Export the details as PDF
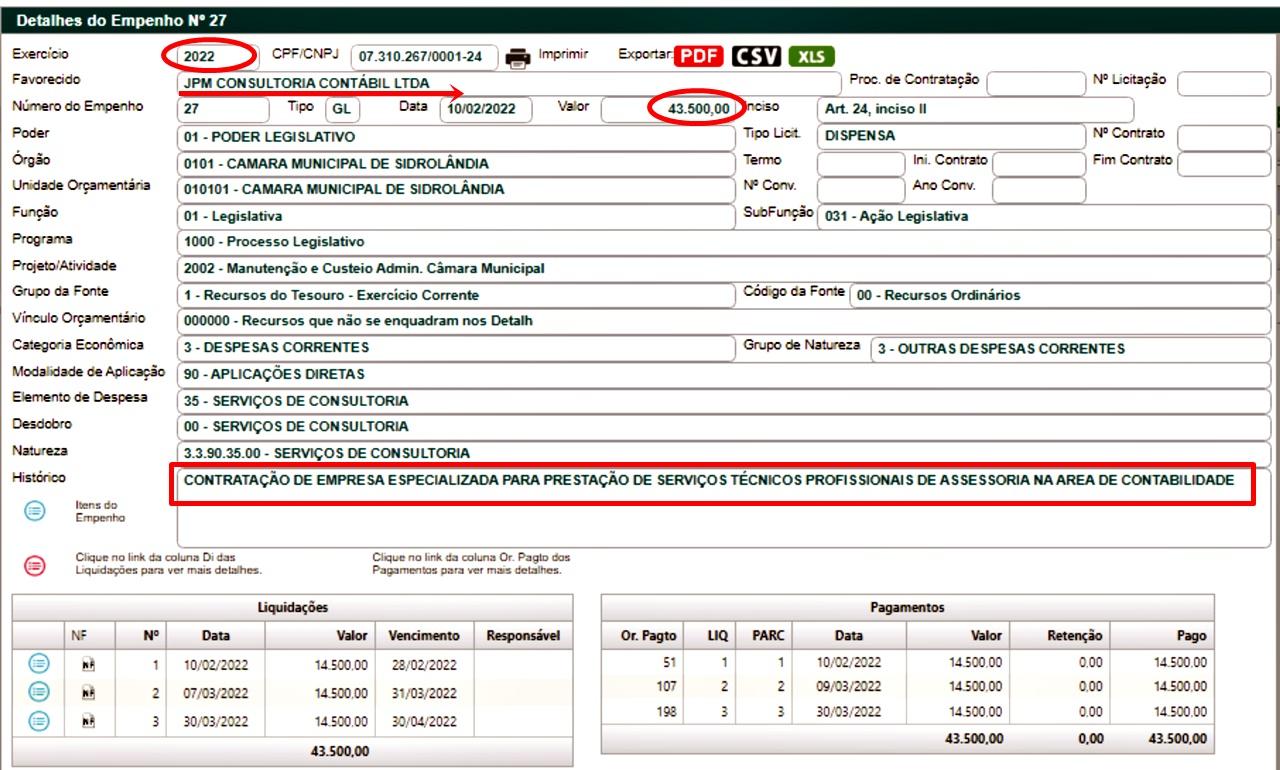Viewport: 1280px width, 770px height. click(x=699, y=57)
